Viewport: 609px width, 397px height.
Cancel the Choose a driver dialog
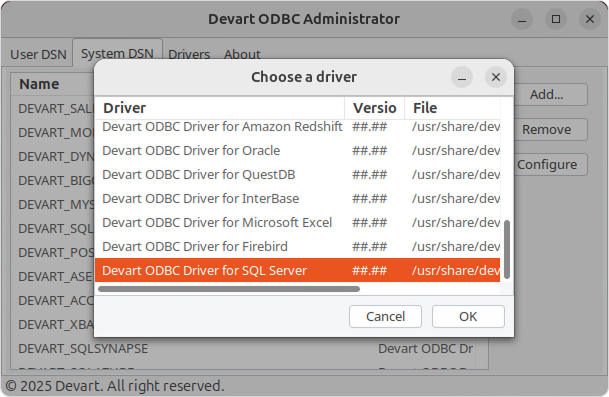(385, 316)
